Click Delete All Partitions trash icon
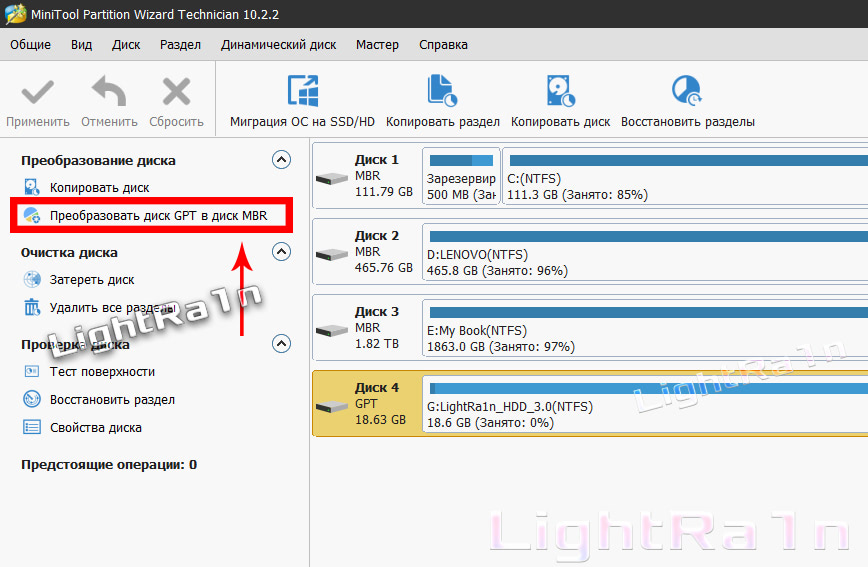The width and height of the screenshot is (868, 567). (x=32, y=307)
